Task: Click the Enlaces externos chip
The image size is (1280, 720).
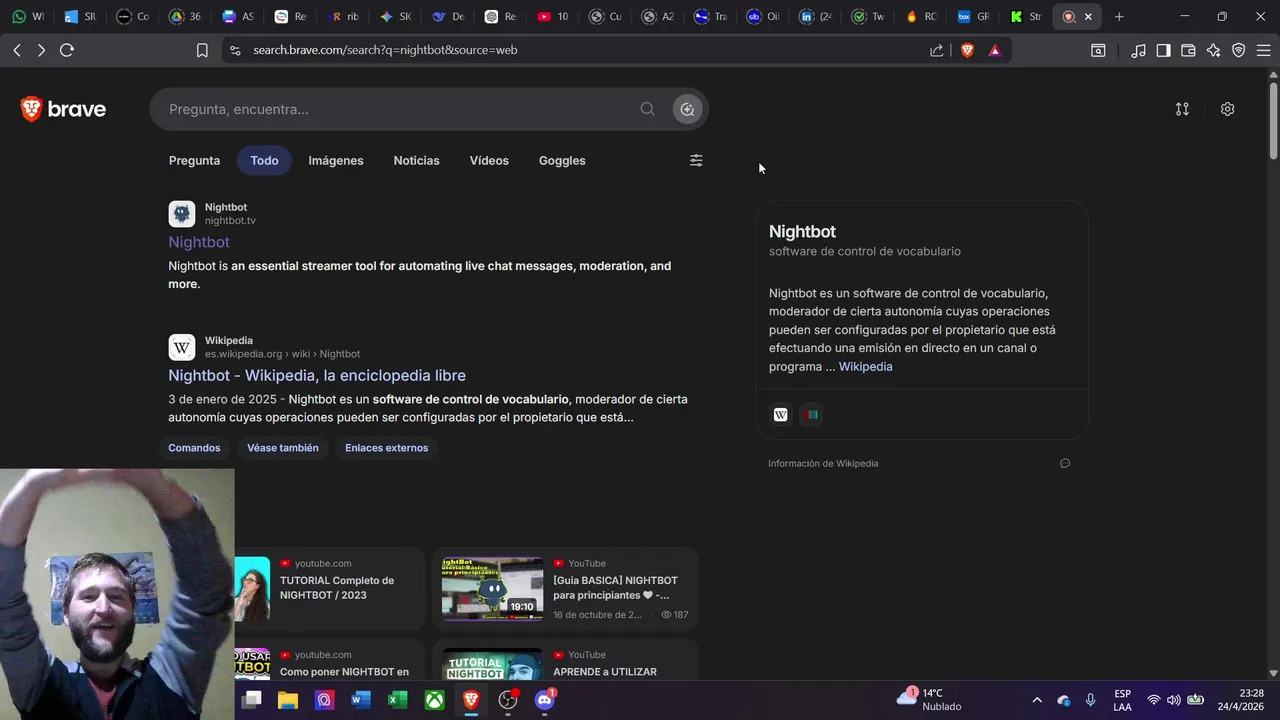Action: (386, 448)
